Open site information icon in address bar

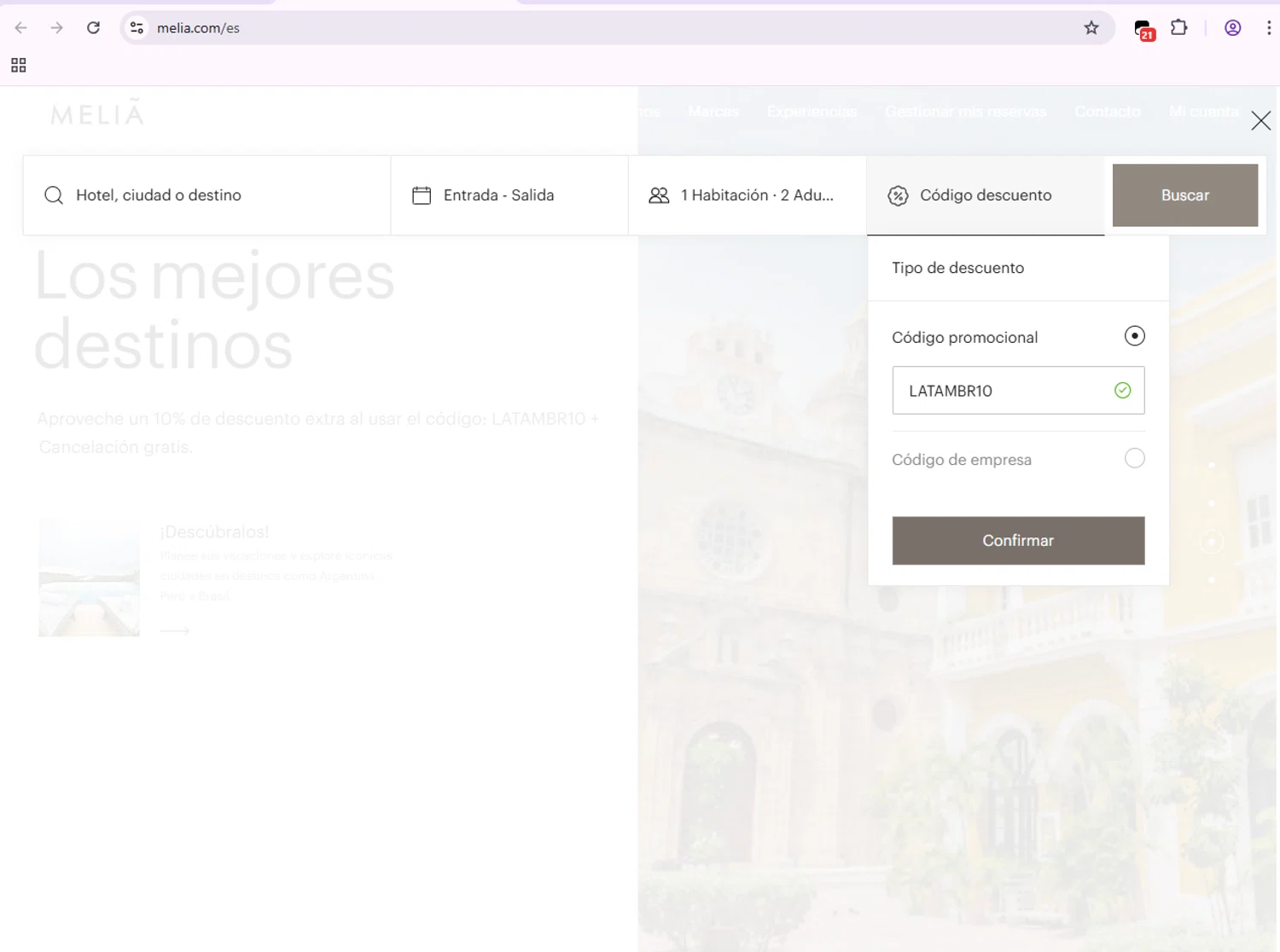click(137, 28)
